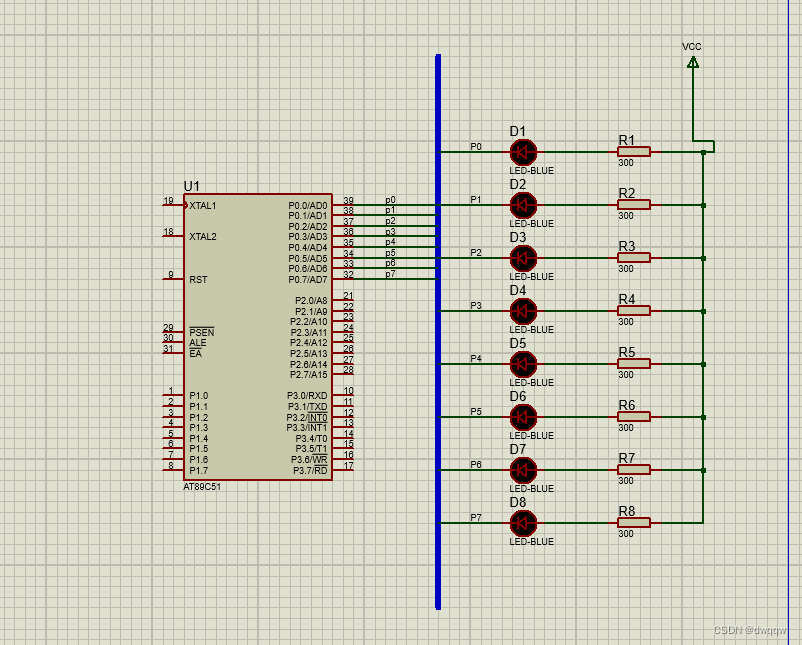
Task: Select the D7 LED symbol
Action: [x=523, y=470]
